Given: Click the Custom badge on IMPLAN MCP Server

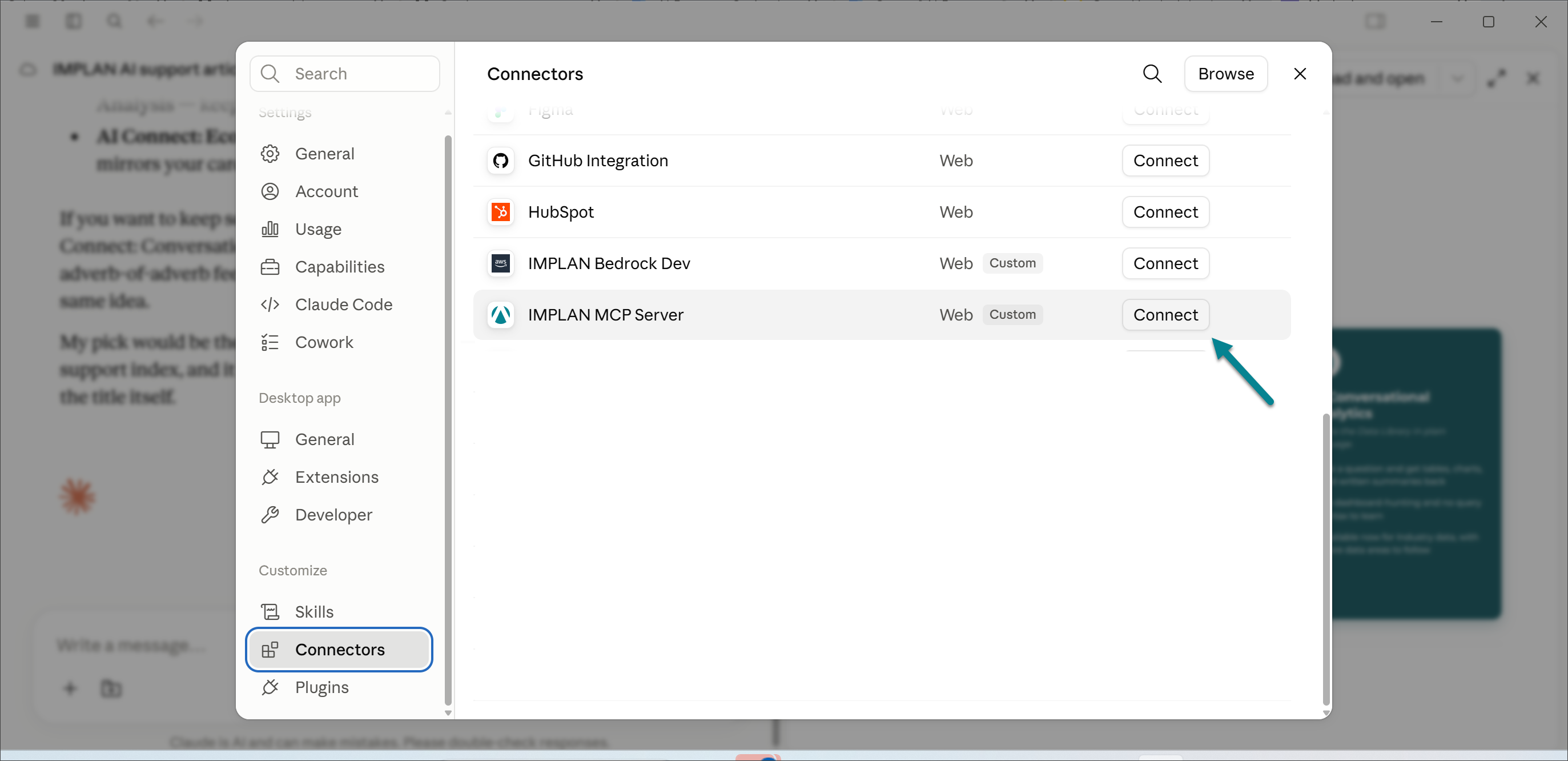Looking at the screenshot, I should click(x=1012, y=314).
